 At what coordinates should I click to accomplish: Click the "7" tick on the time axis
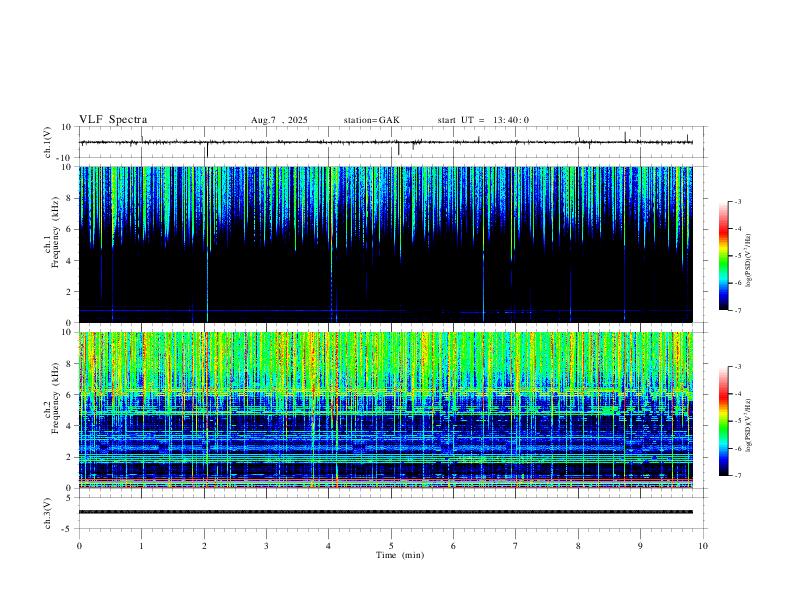coord(516,546)
